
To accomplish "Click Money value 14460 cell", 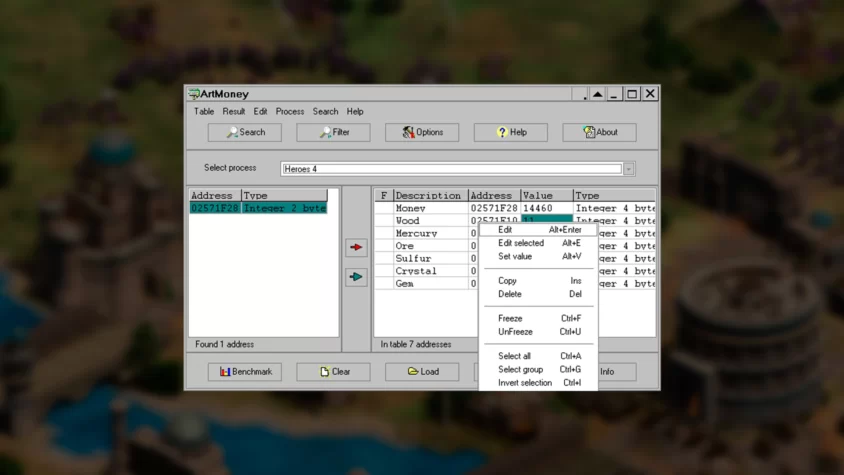I will coord(547,208).
